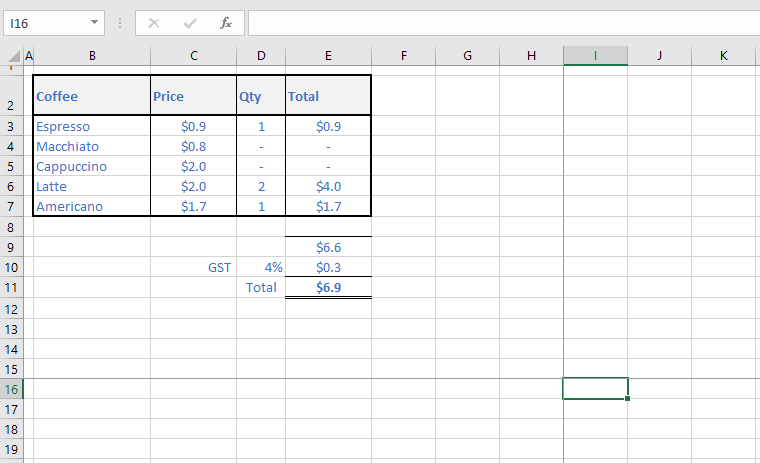Click the GST rate cell '4%'

(261, 267)
